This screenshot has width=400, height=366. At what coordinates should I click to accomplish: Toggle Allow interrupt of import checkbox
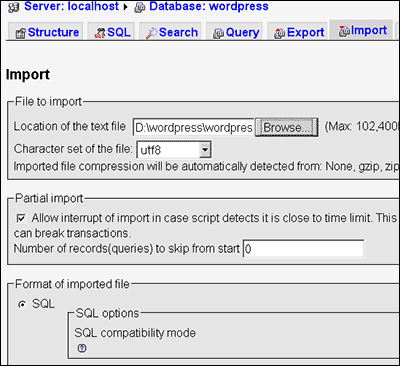[x=21, y=218]
